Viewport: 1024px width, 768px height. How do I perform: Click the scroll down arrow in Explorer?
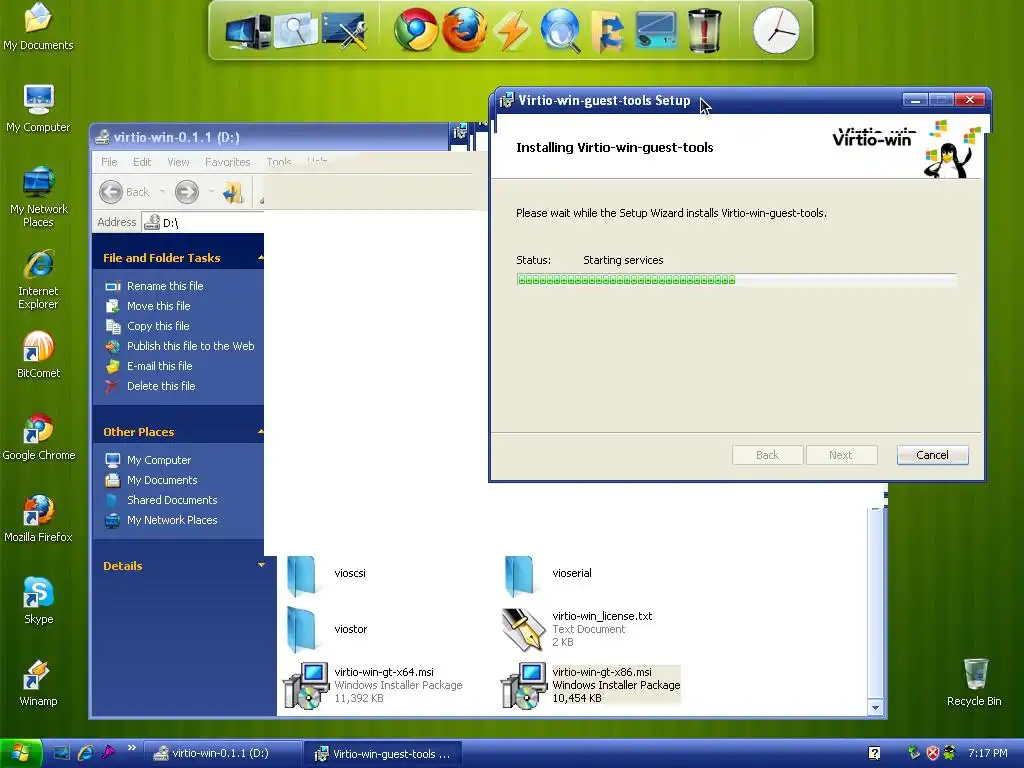(x=875, y=707)
